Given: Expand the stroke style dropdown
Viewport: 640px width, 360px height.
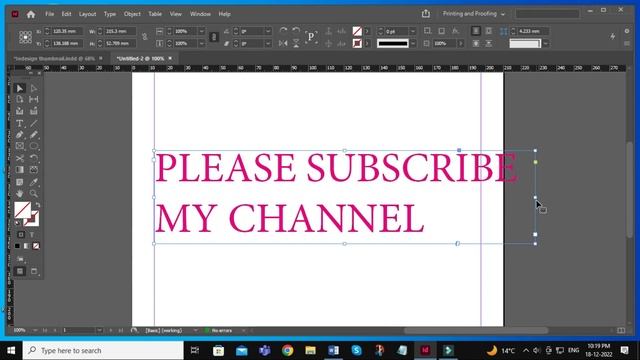Looking at the screenshot, I should coord(413,43).
